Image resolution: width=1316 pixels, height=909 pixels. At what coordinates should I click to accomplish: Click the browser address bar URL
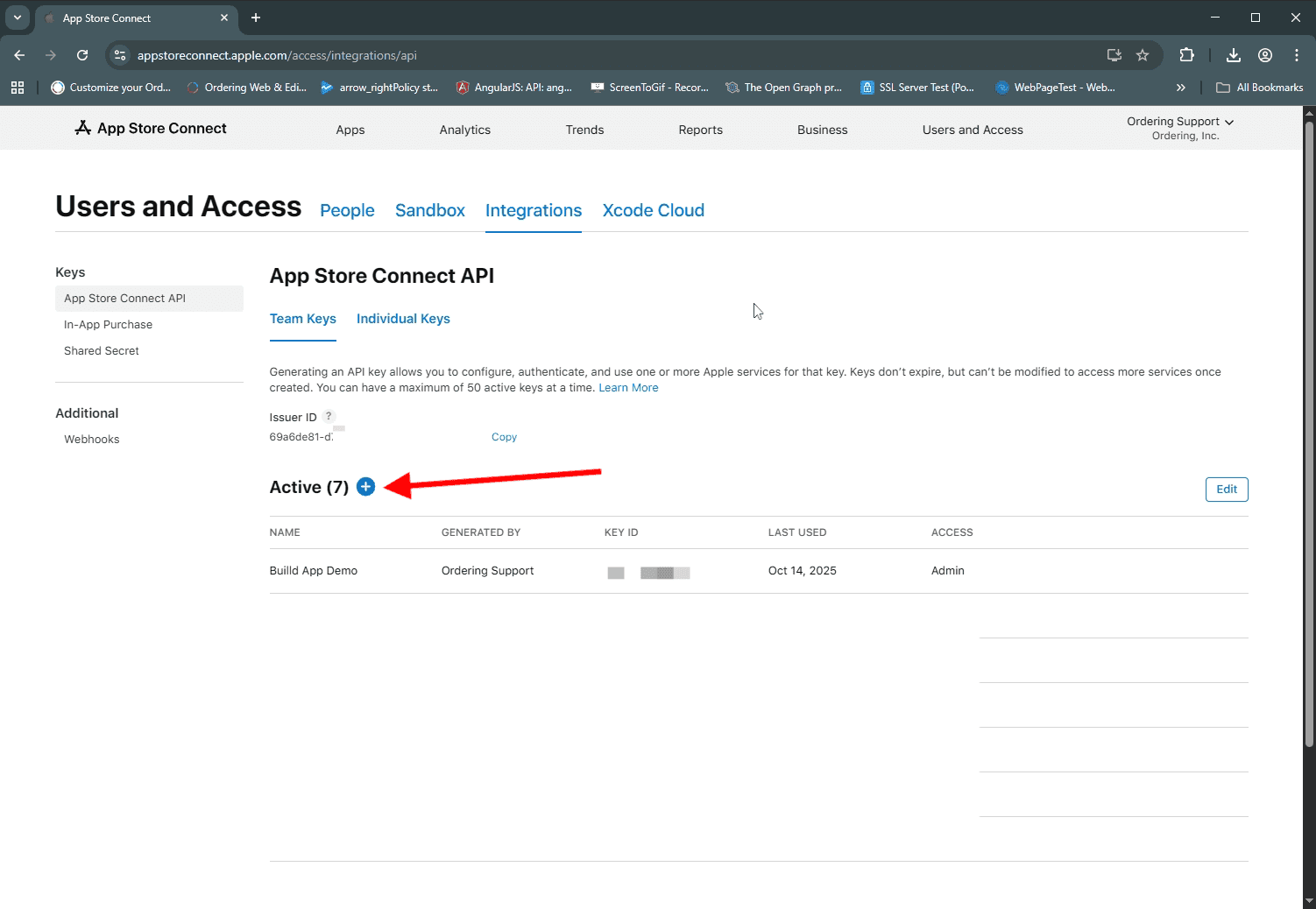pyautogui.click(x=277, y=55)
